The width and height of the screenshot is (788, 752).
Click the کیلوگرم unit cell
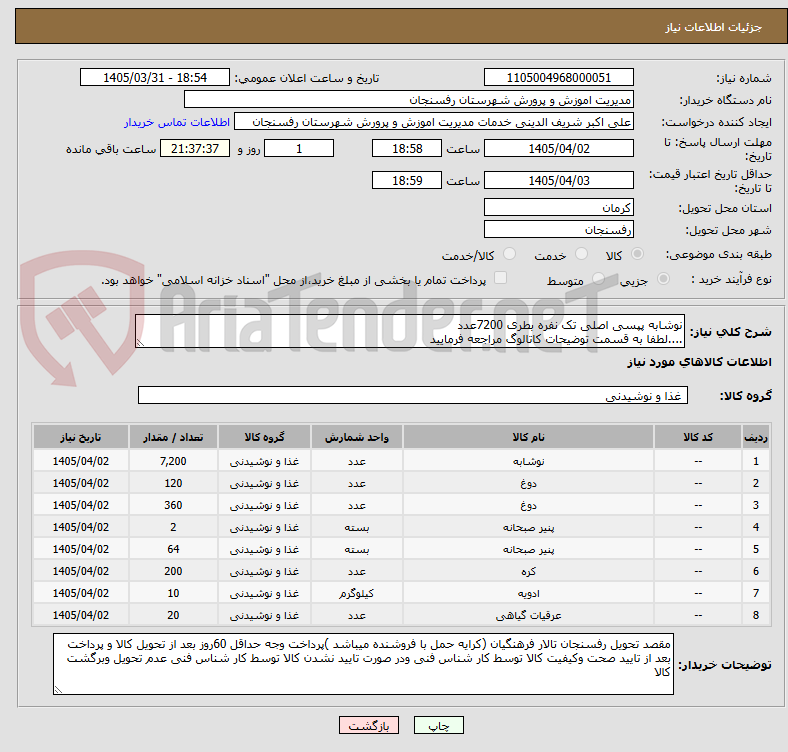pyautogui.click(x=356, y=593)
